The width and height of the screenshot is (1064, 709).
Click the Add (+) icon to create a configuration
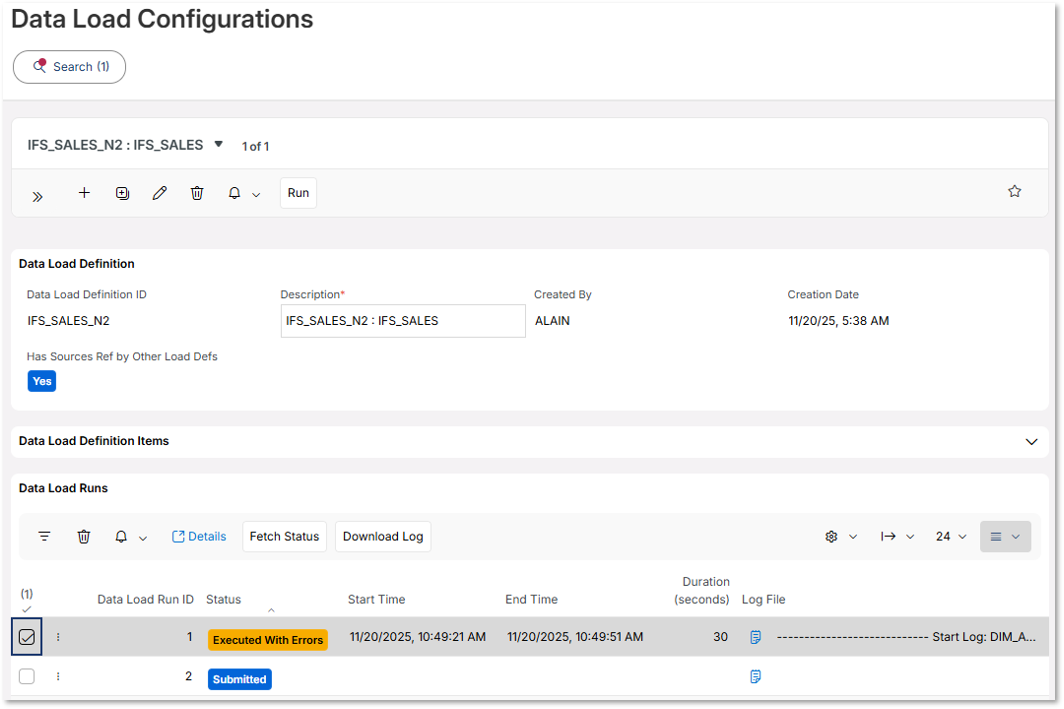point(84,192)
